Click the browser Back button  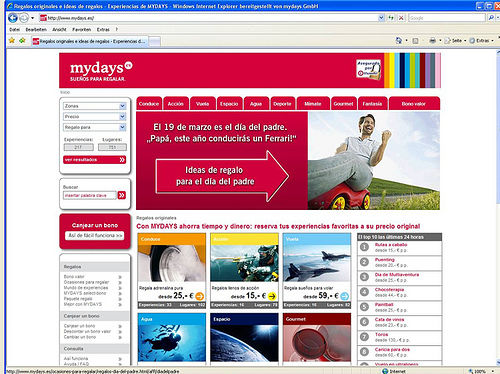13,18
